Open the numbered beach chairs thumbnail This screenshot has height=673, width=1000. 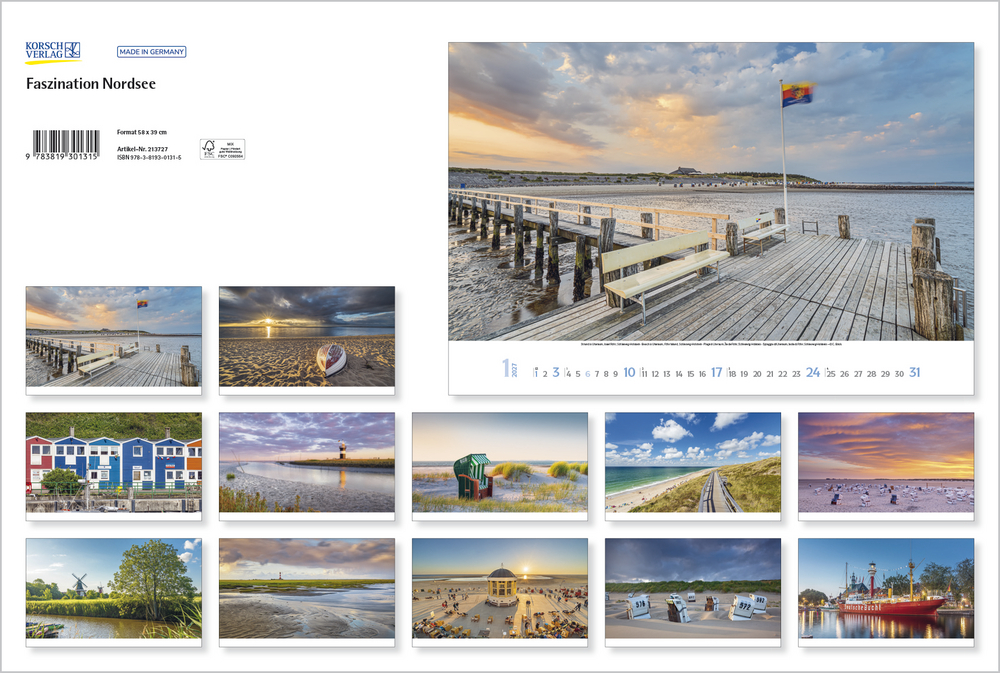pyautogui.click(x=692, y=588)
